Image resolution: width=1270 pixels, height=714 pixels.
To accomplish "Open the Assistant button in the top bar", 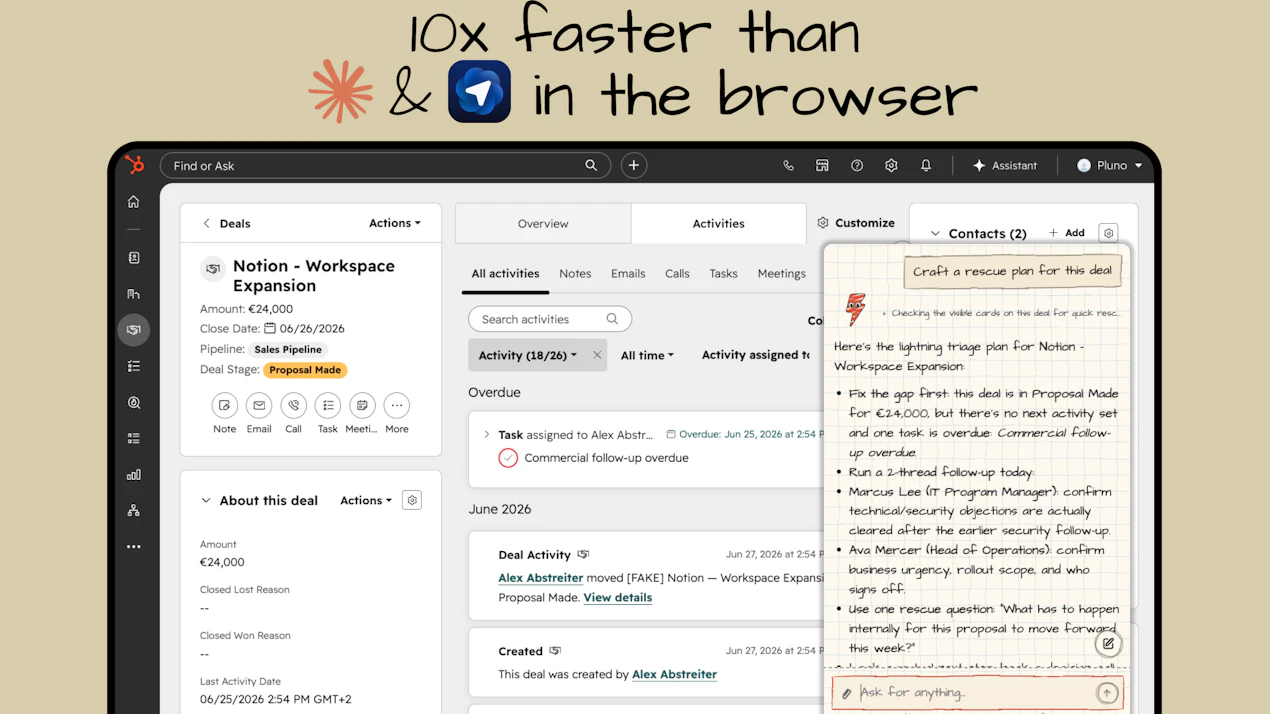I will (1004, 166).
